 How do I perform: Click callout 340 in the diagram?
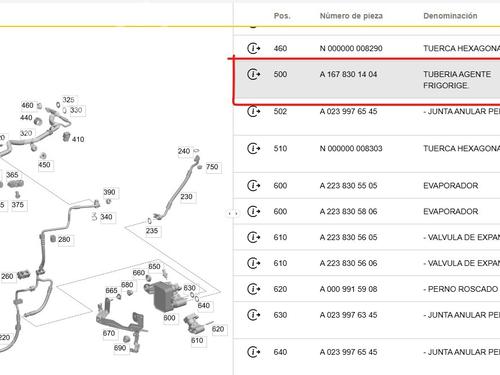106,217
